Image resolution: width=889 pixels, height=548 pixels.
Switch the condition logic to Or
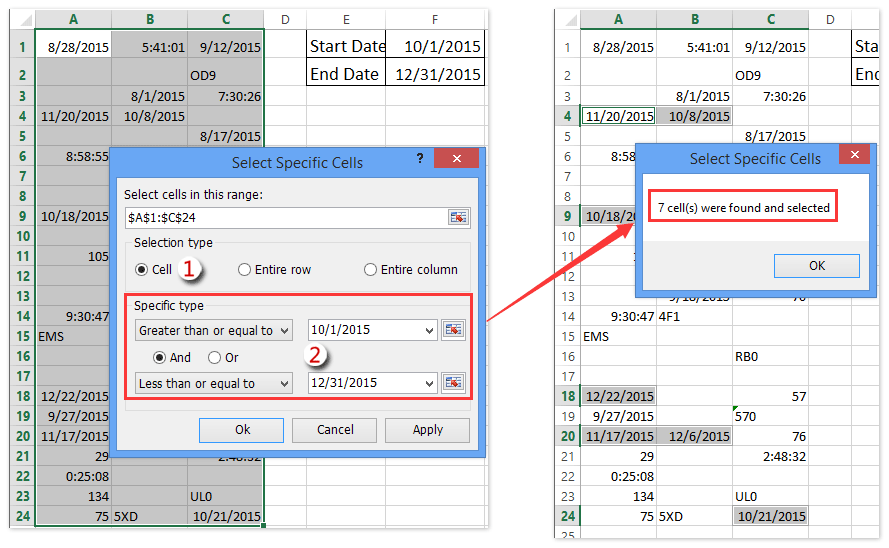click(214, 357)
